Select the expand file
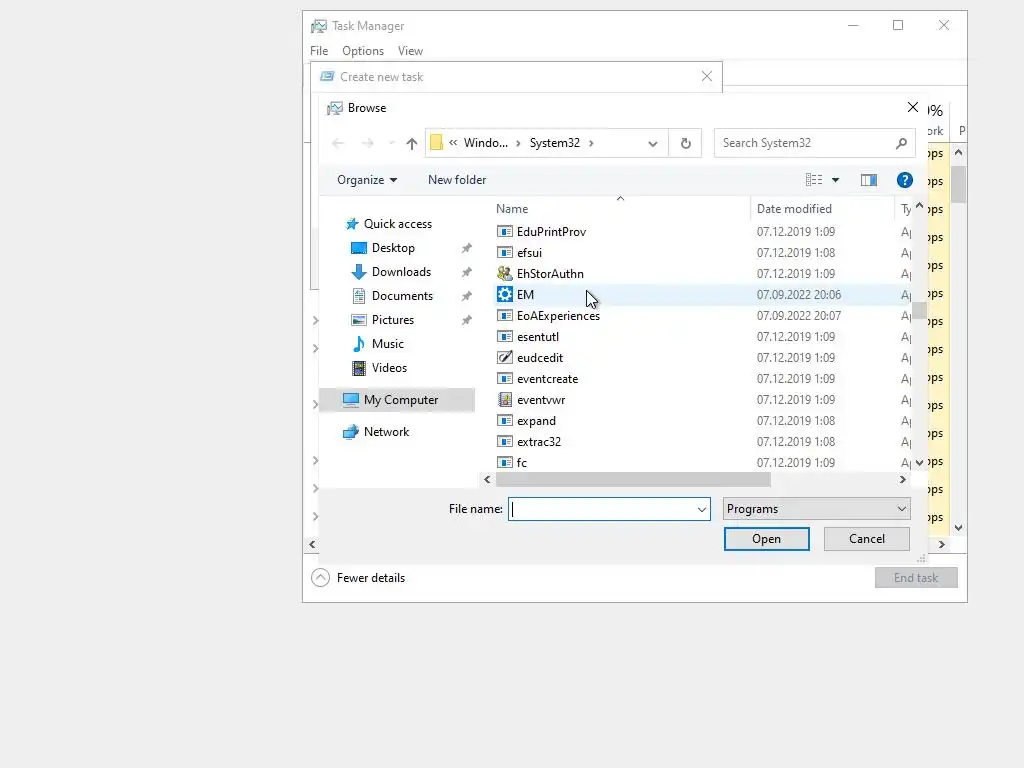The image size is (1024, 768). (x=536, y=421)
